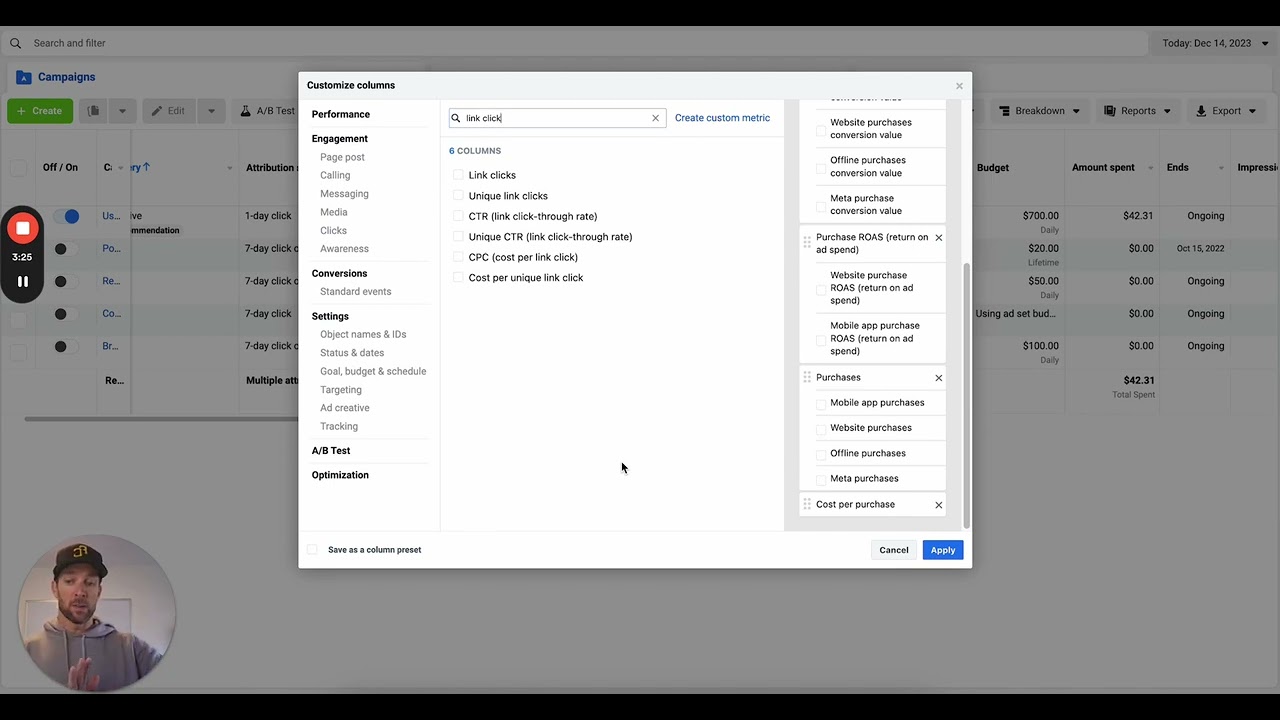Apply the column changes

tap(943, 550)
